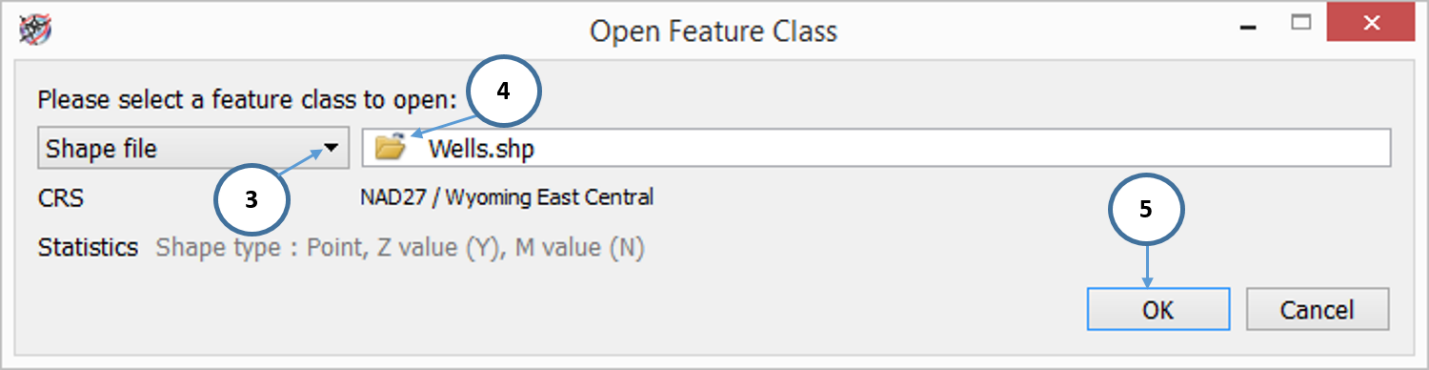Click the Statistics label
Screen dimensions: 1429x370
[x=88, y=248]
